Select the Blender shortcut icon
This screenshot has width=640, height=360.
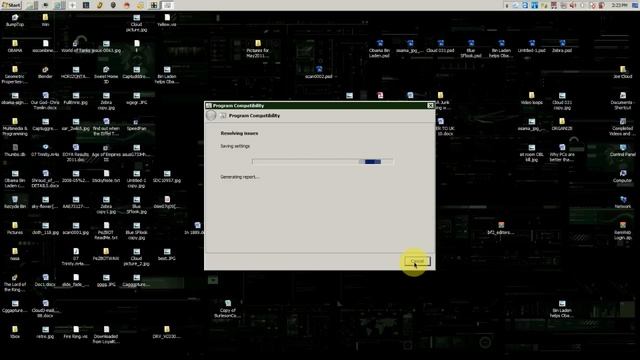coord(45,73)
